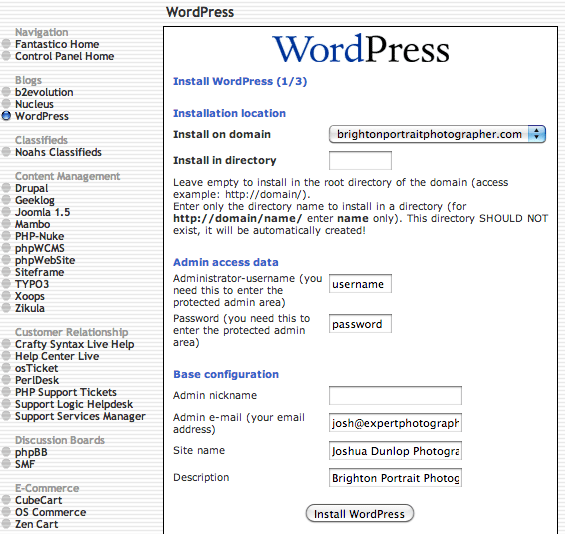The width and height of the screenshot is (565, 534).
Task: Choose PHP-Nuke from the list
Action: [x=40, y=236]
